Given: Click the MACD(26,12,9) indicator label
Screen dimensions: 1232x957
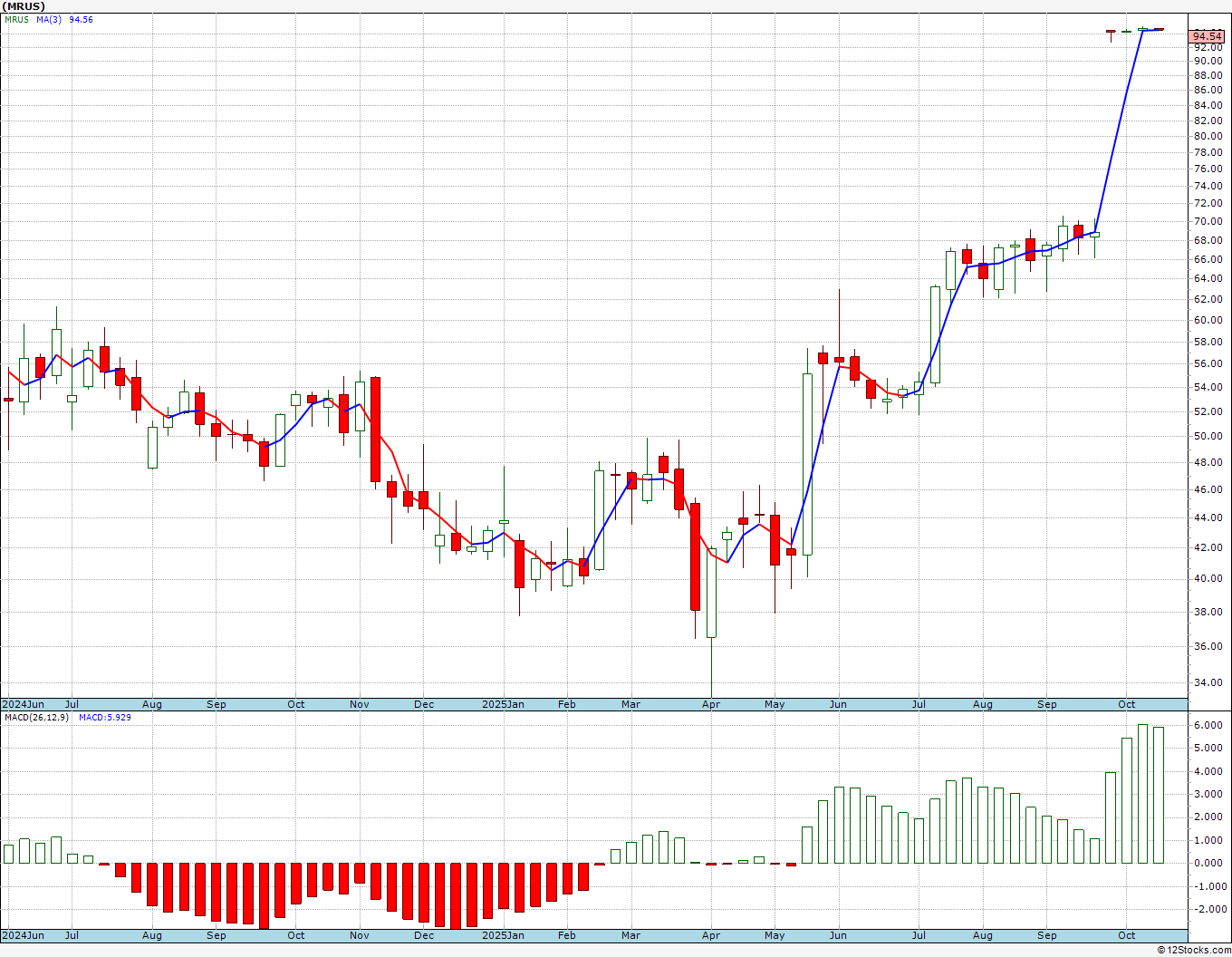Looking at the screenshot, I should point(36,718).
